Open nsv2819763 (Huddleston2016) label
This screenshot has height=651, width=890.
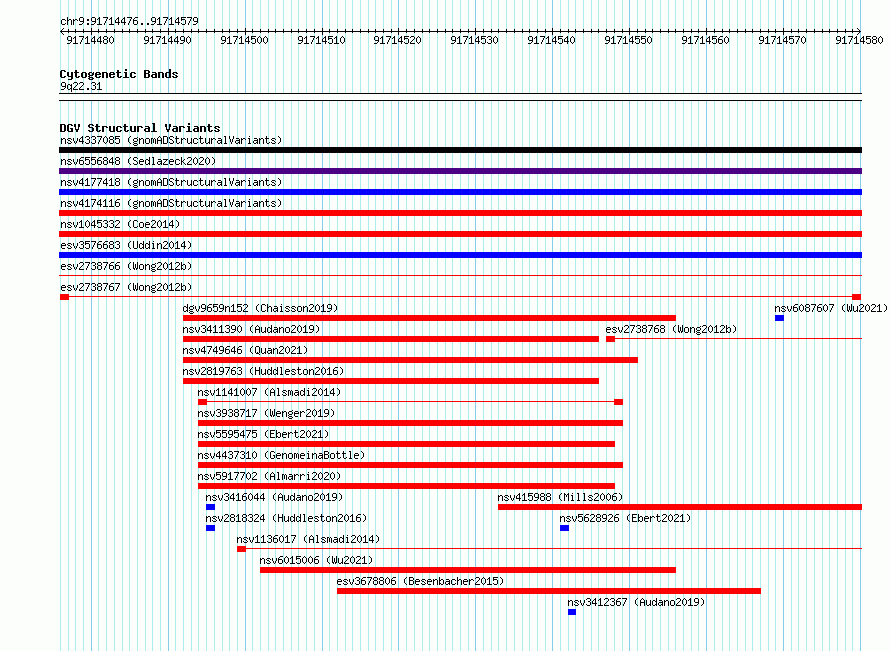tap(263, 371)
